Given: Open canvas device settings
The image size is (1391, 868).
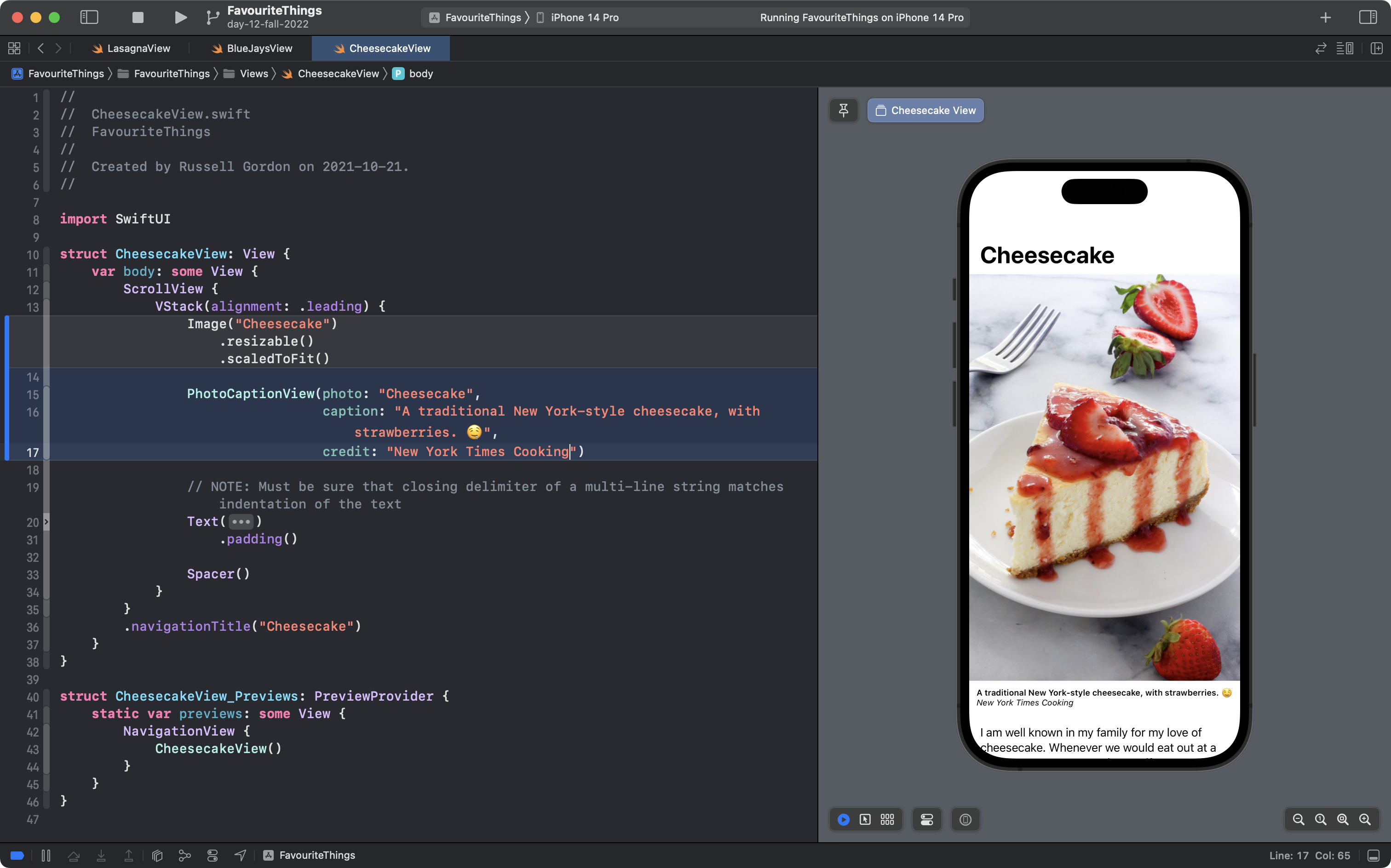Looking at the screenshot, I should 927,820.
